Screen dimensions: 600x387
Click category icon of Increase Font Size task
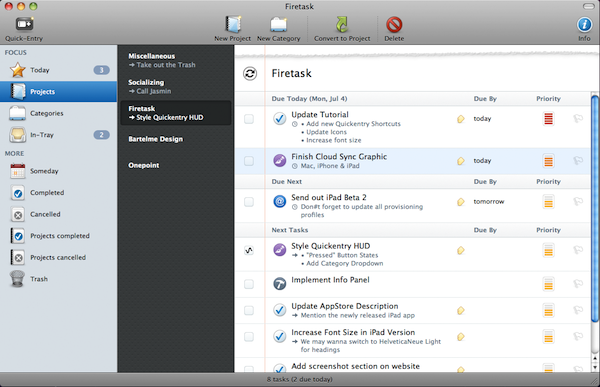280,336
